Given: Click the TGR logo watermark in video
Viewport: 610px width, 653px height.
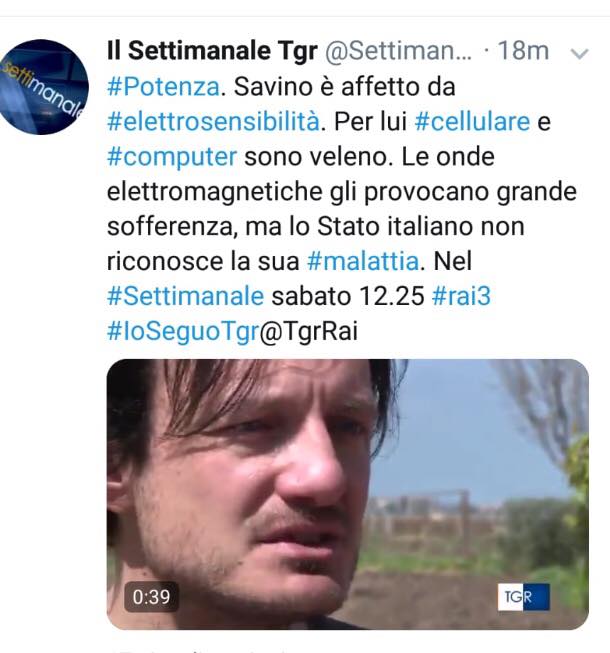Looking at the screenshot, I should [524, 597].
